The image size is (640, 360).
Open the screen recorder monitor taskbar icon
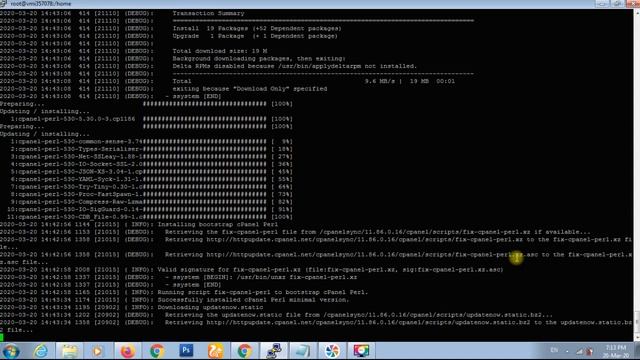pyautogui.click(x=361, y=351)
